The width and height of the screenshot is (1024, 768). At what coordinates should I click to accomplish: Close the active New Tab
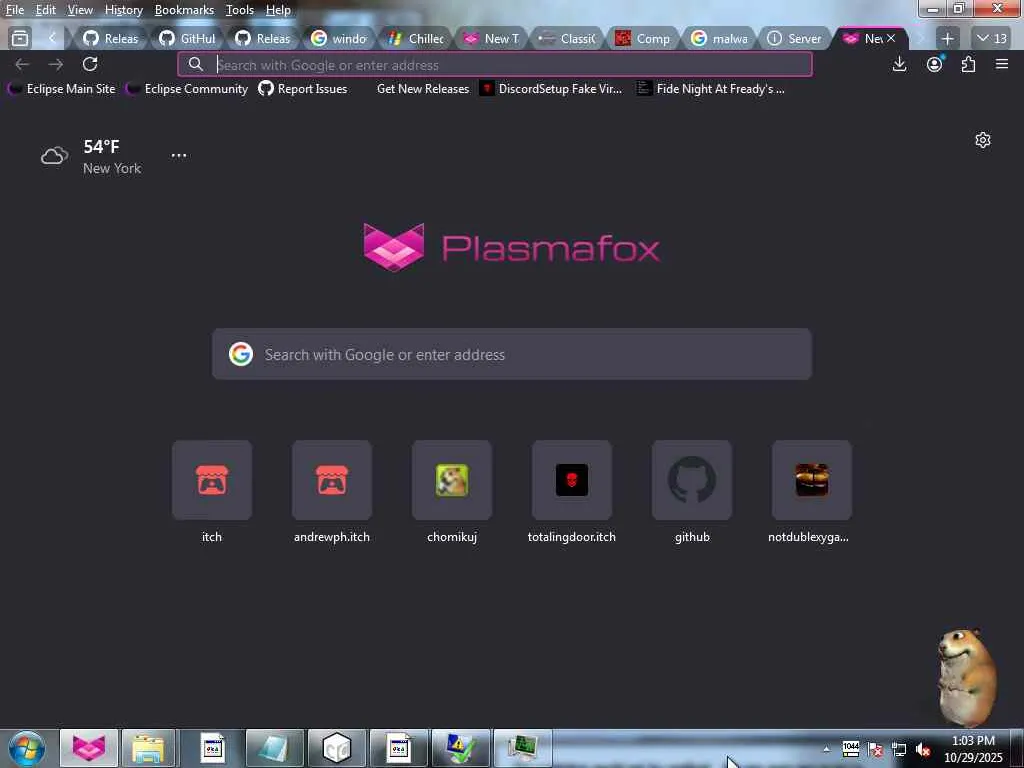891,38
